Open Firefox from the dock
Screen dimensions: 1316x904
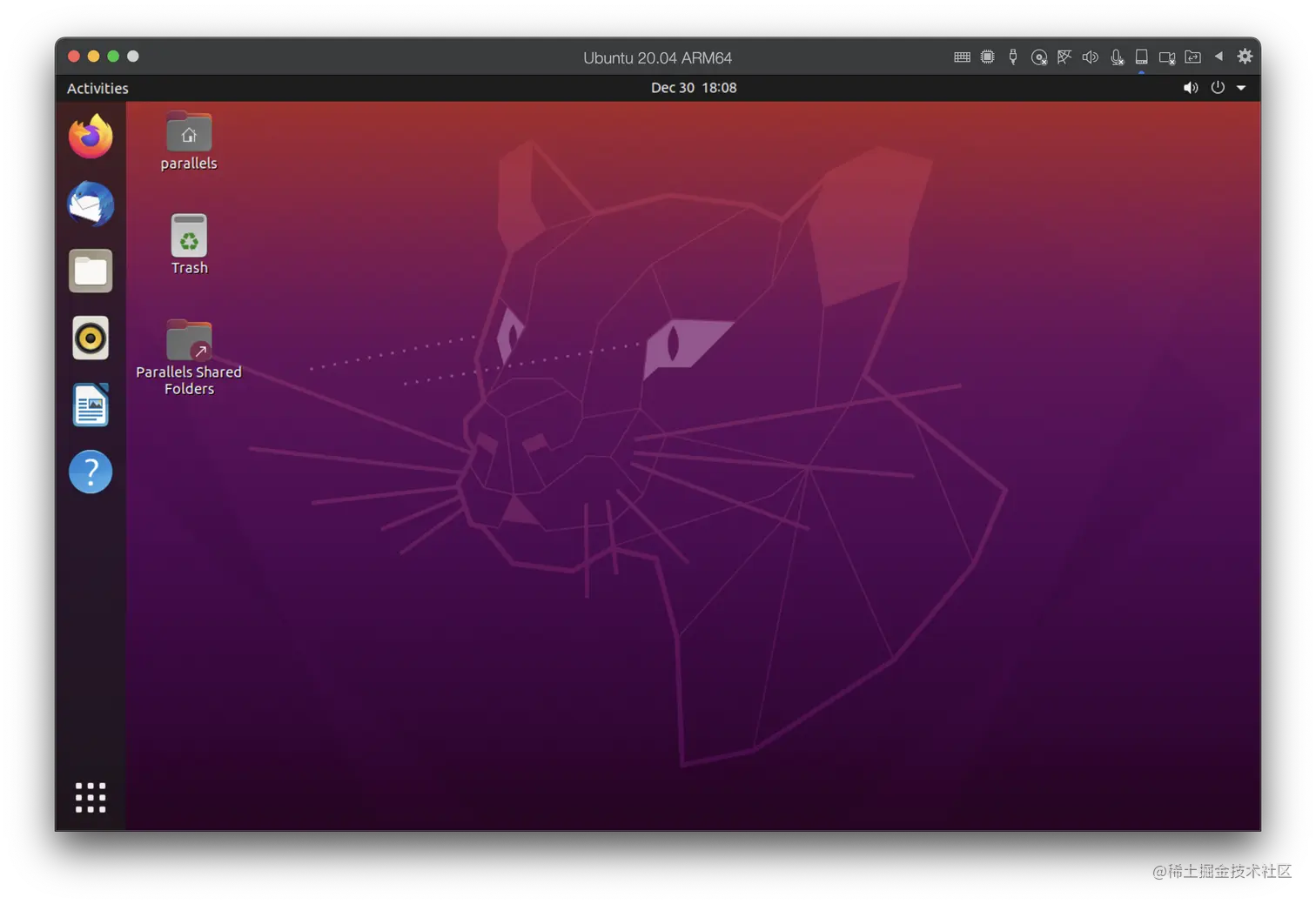90,137
